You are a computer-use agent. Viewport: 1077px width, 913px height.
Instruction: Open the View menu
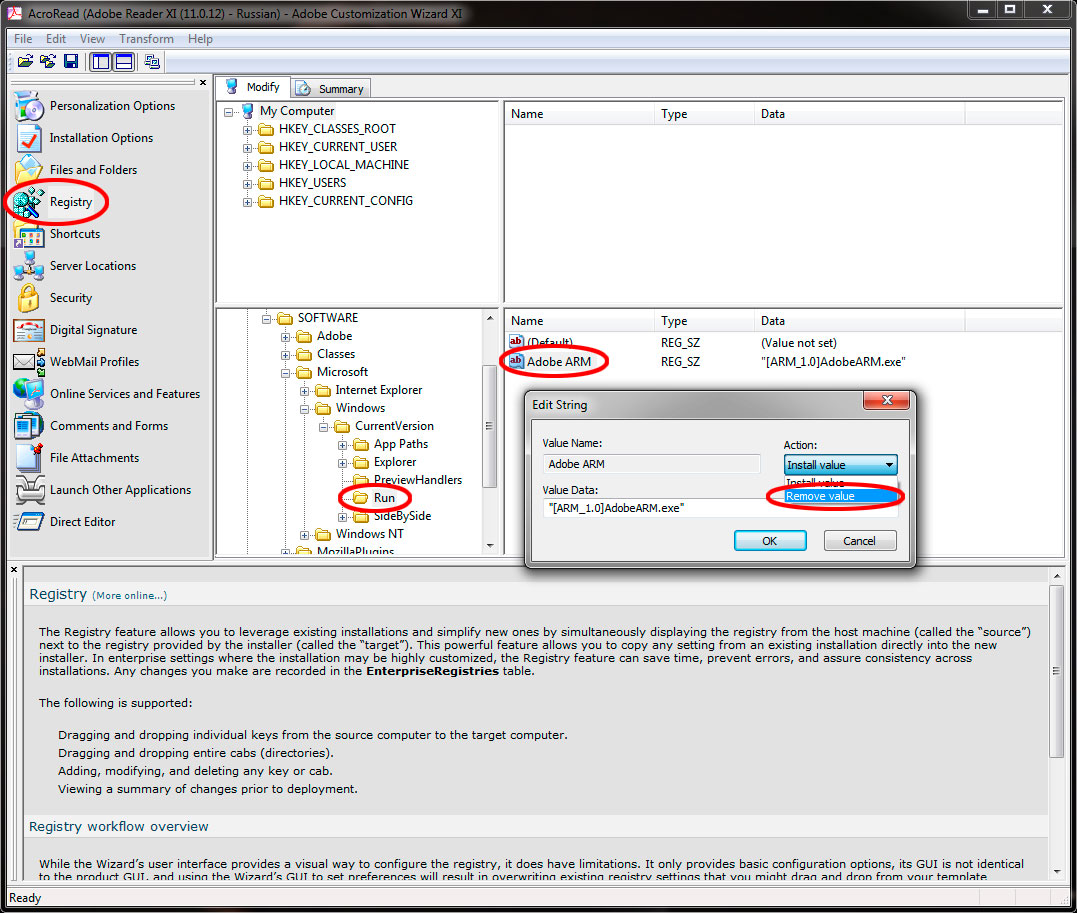[x=92, y=39]
